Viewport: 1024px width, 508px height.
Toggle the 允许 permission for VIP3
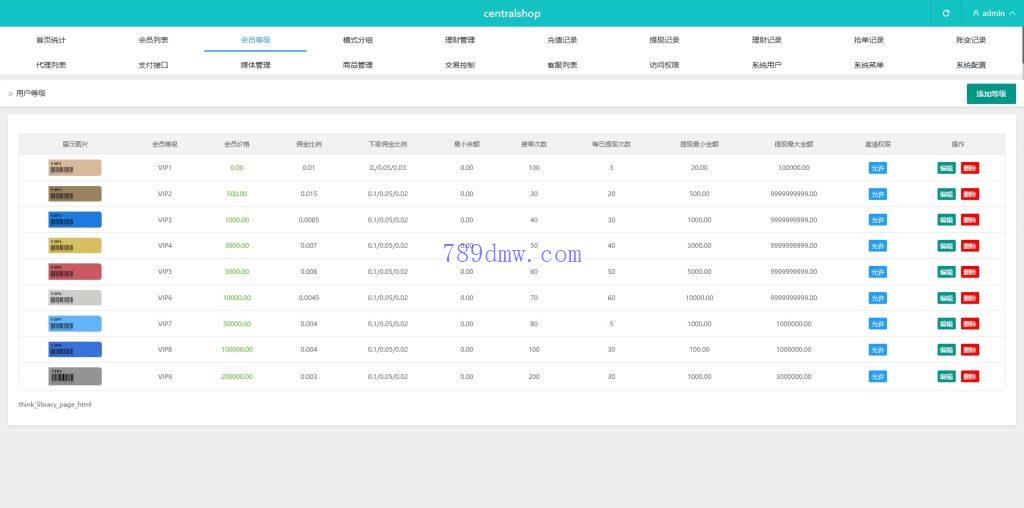point(877,220)
